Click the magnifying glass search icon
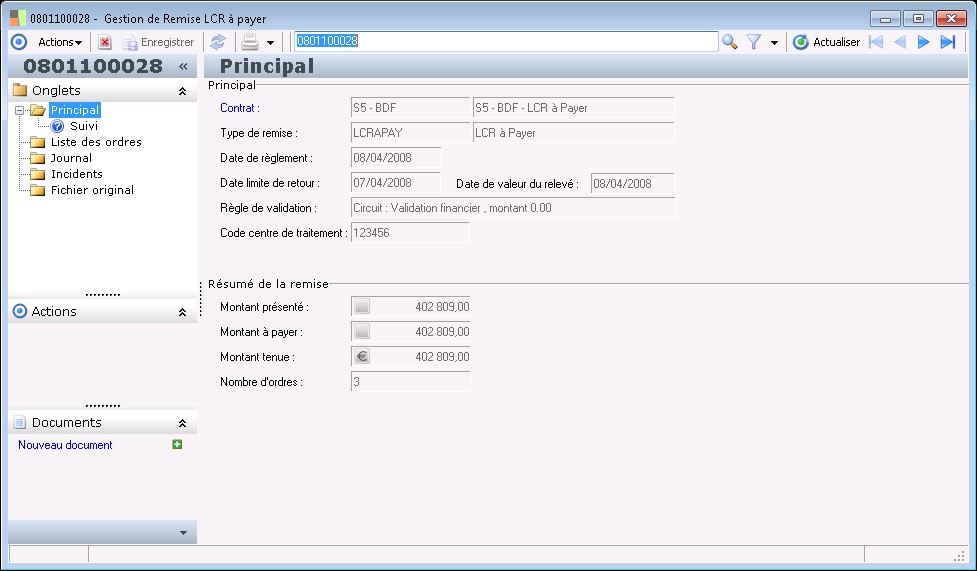This screenshot has height=571, width=977. coord(729,42)
